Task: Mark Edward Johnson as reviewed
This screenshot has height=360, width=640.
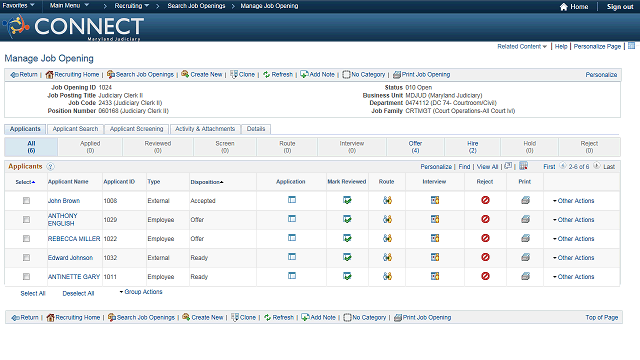Action: click(x=347, y=257)
